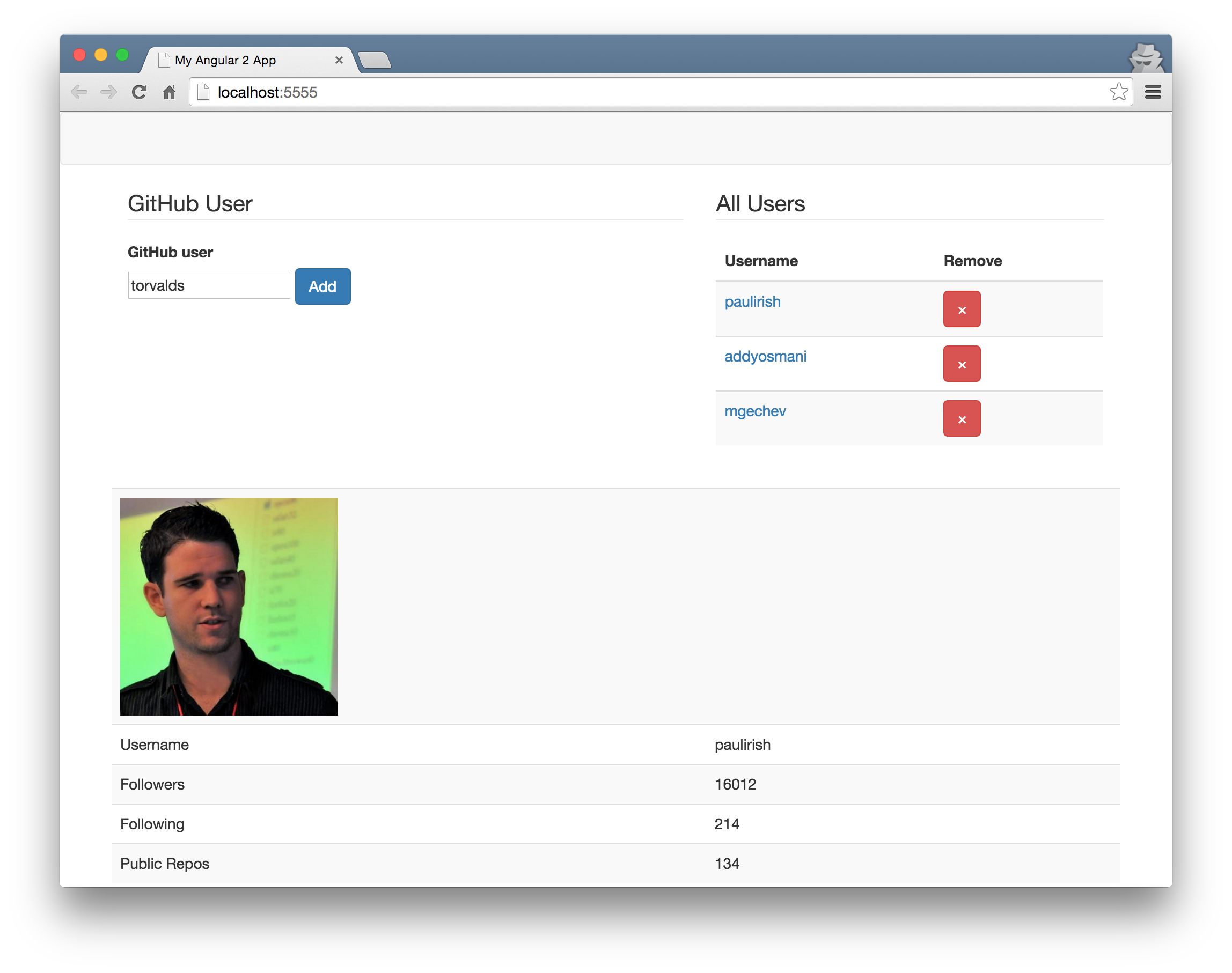Click the browser back arrow
The image size is (1232, 973).
79,92
